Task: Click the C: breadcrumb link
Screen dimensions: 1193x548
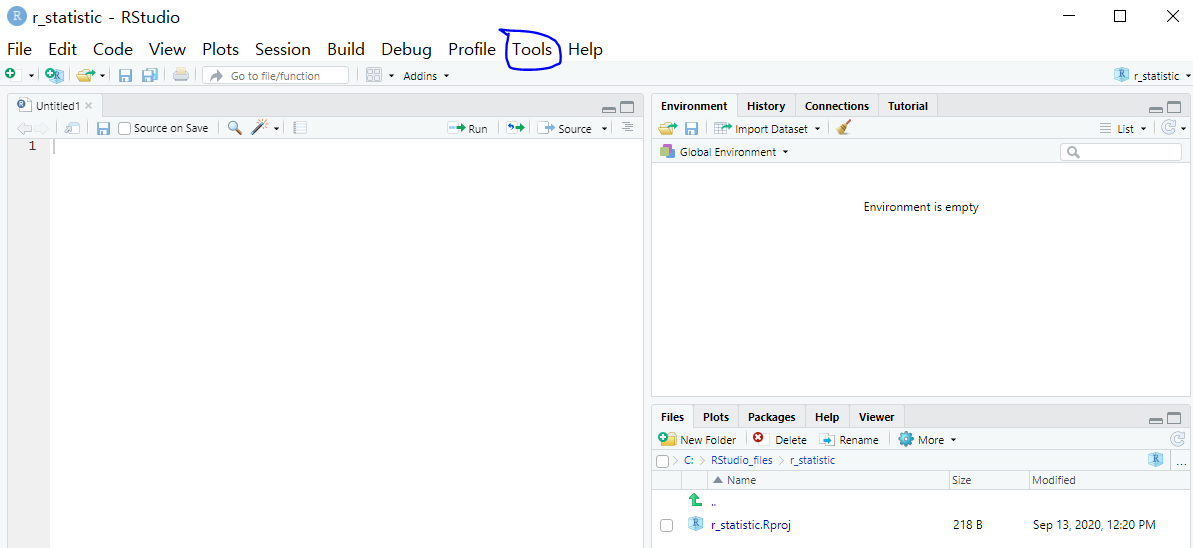Action: click(x=689, y=460)
